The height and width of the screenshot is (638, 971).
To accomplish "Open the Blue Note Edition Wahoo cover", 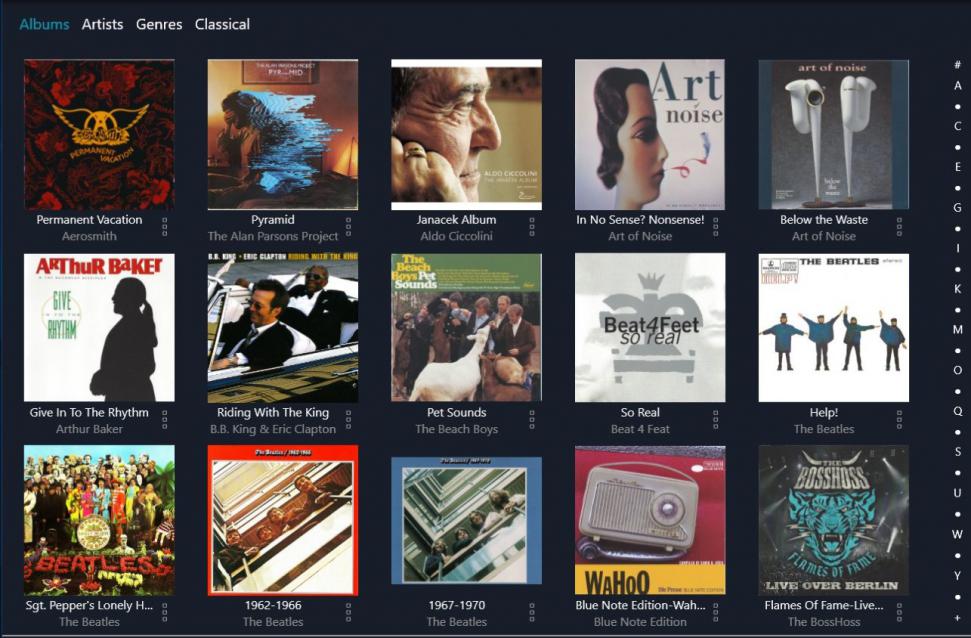I will pyautogui.click(x=650, y=520).
